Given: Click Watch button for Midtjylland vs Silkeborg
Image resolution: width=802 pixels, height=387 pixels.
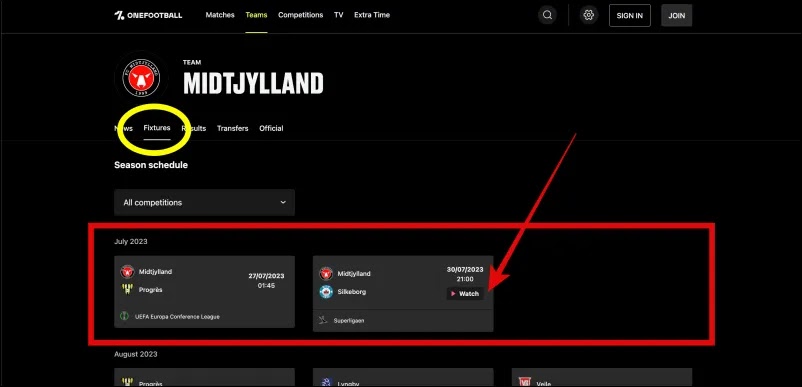Looking at the screenshot, I should pyautogui.click(x=465, y=293).
